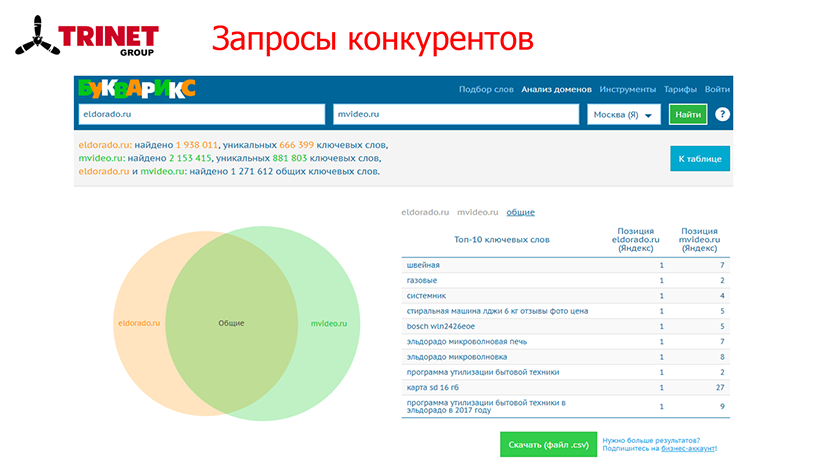The height and width of the screenshot is (461, 818).
Task: Select the эльдорадо микроволновая печь row
Action: (566, 342)
